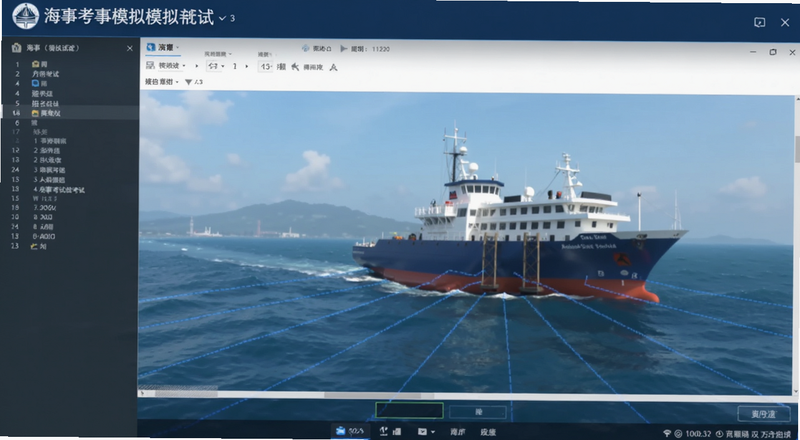The width and height of the screenshot is (800, 440).
Task: Select the sidebar row ending in 'A0I0'
Action: pos(71,236)
